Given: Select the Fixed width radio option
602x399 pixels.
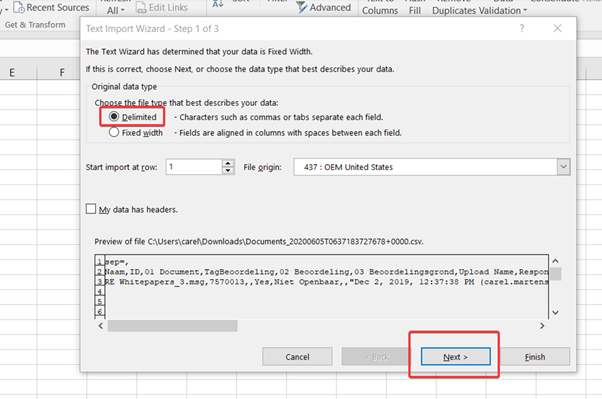Looking at the screenshot, I should [x=114, y=132].
